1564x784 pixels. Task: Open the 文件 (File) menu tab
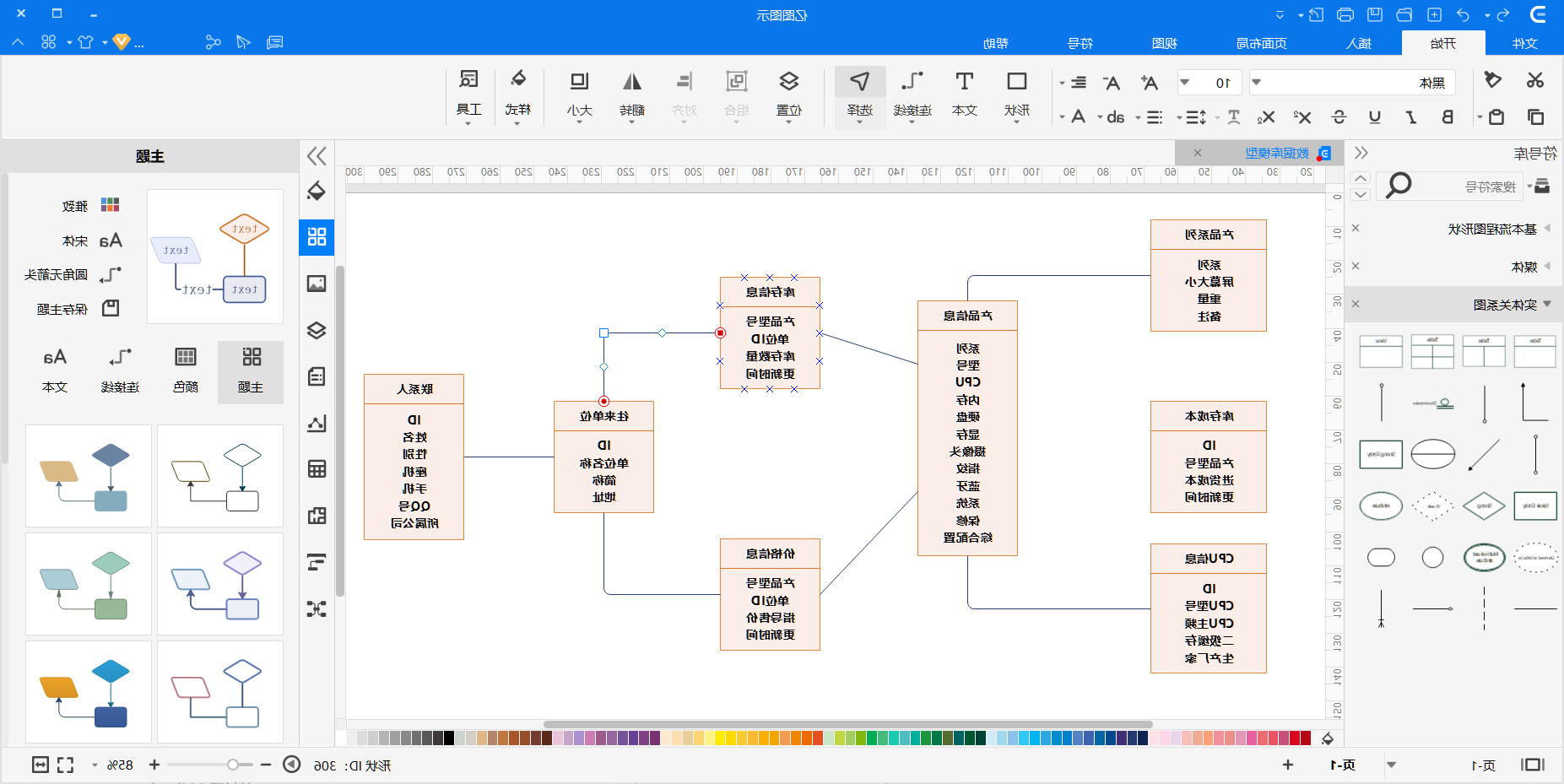(x=1524, y=43)
